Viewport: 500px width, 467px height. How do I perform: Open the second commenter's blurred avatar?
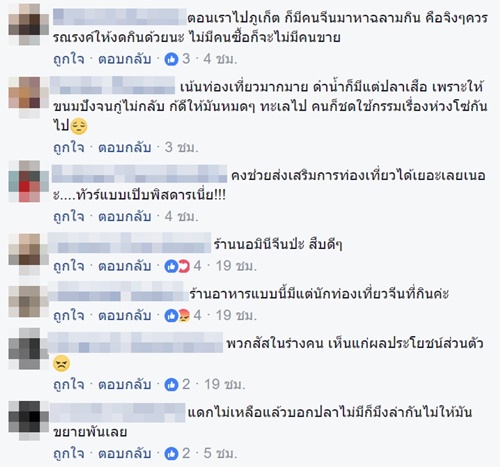click(29, 97)
